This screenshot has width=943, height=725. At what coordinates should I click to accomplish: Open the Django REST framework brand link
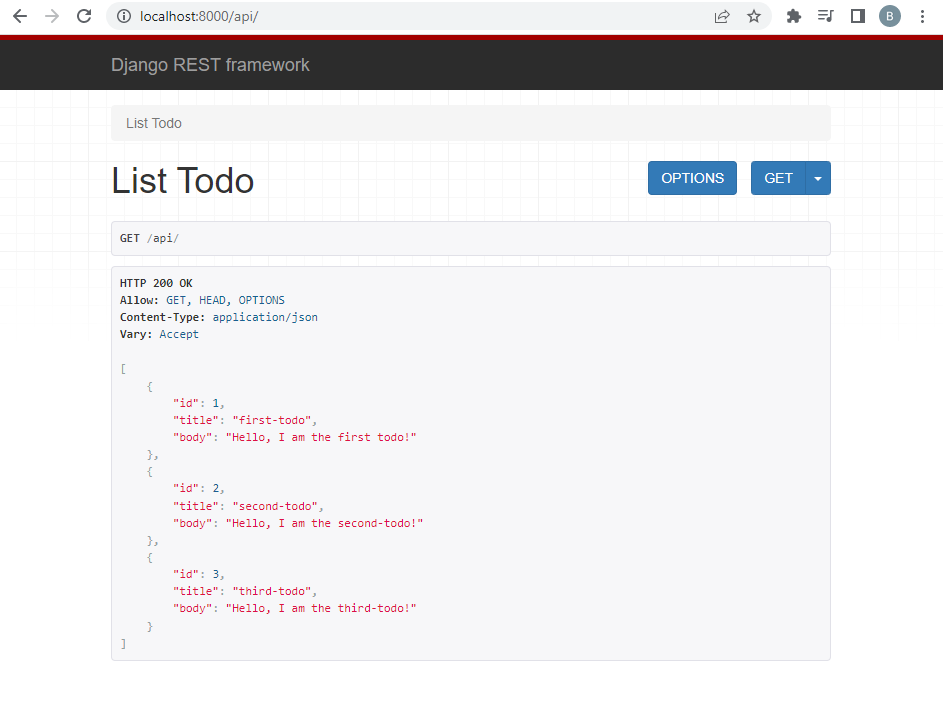[x=210, y=65]
